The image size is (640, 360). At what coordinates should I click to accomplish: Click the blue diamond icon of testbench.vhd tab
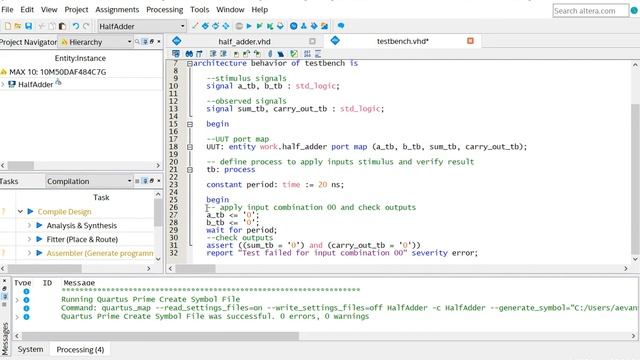(x=335, y=40)
